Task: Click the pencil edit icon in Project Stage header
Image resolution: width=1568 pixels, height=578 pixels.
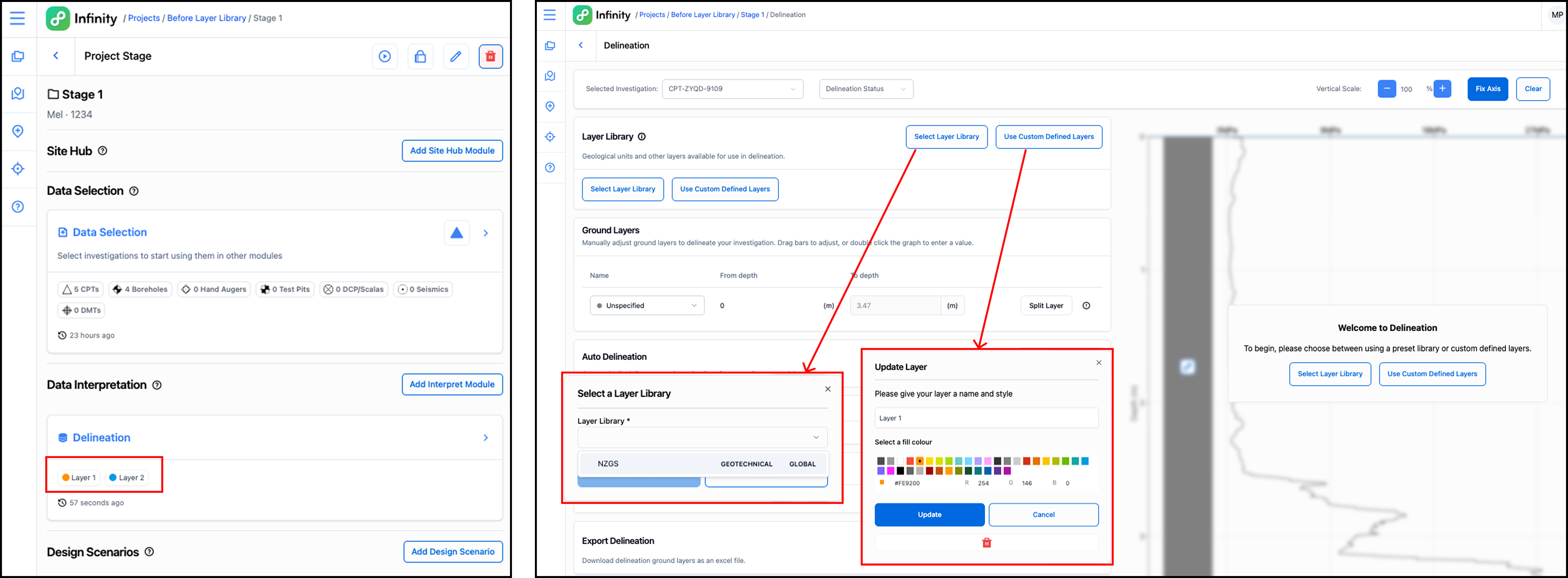Action: click(455, 57)
